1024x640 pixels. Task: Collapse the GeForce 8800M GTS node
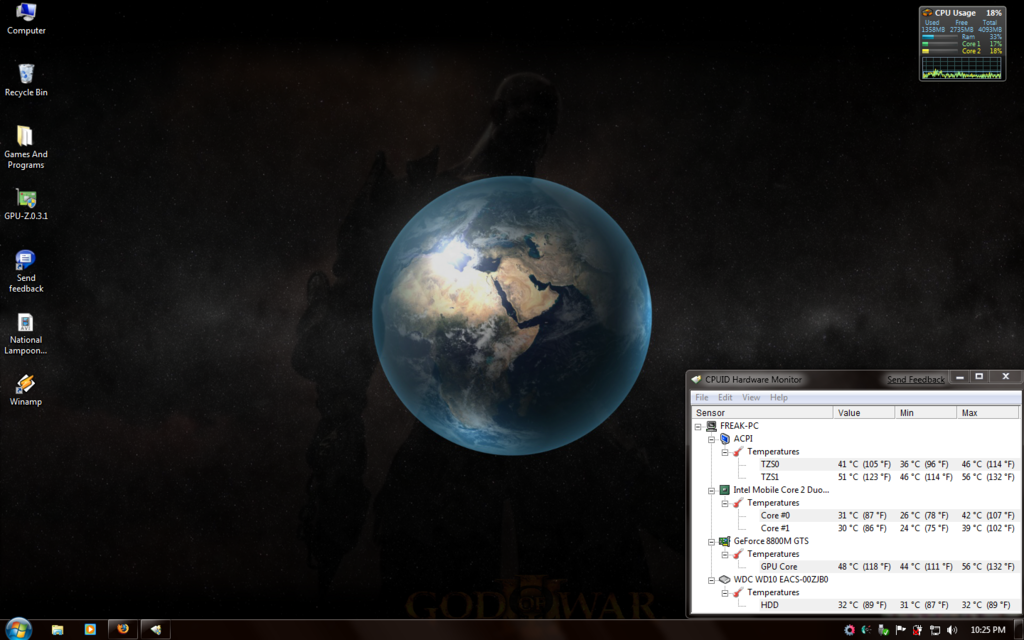[x=711, y=541]
